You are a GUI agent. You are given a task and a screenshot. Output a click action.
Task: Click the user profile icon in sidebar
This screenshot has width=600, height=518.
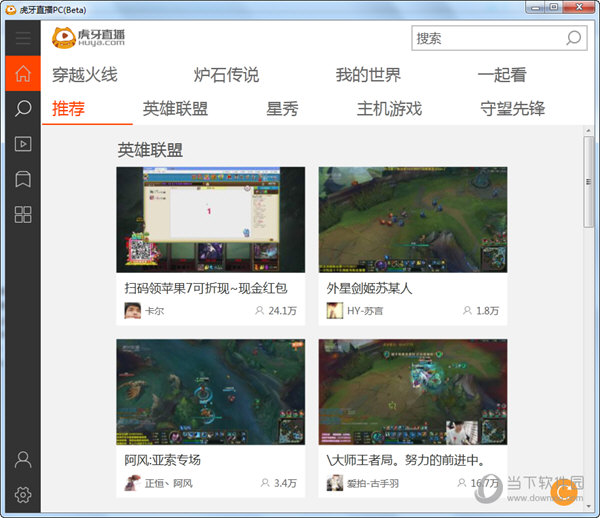[x=22, y=460]
